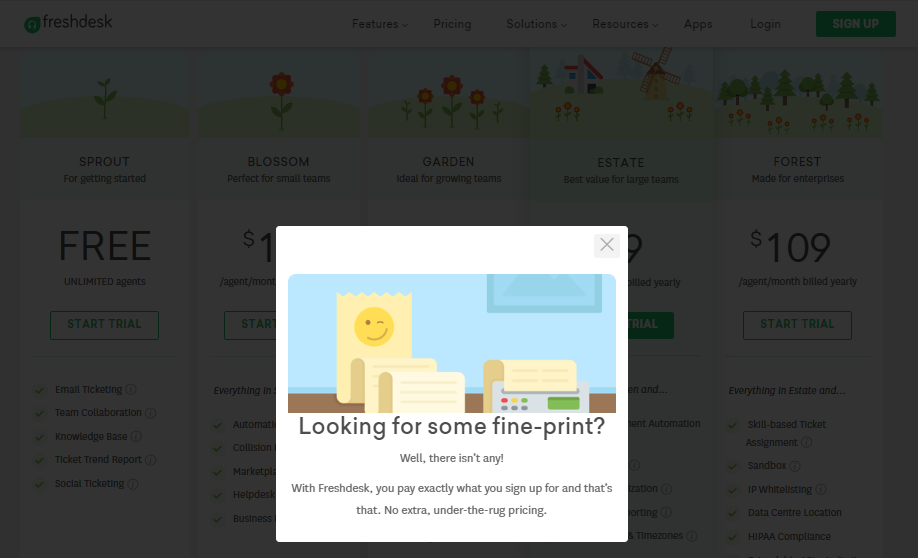The height and width of the screenshot is (558, 918).
Task: Click the Sprout plan seedling illustration
Action: coord(105,98)
